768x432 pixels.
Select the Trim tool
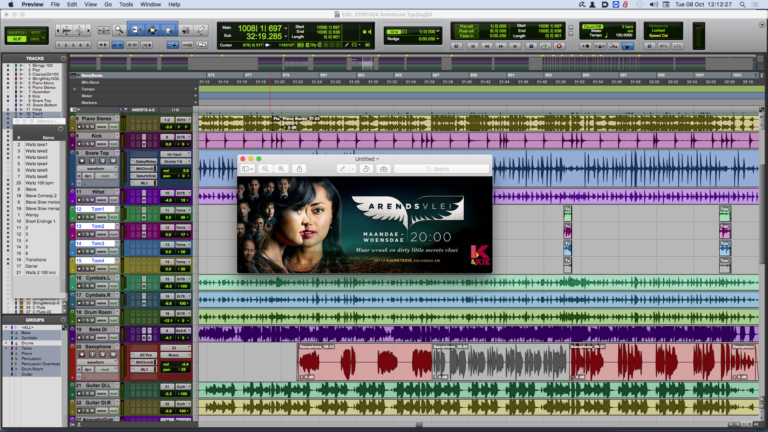click(x=136, y=30)
